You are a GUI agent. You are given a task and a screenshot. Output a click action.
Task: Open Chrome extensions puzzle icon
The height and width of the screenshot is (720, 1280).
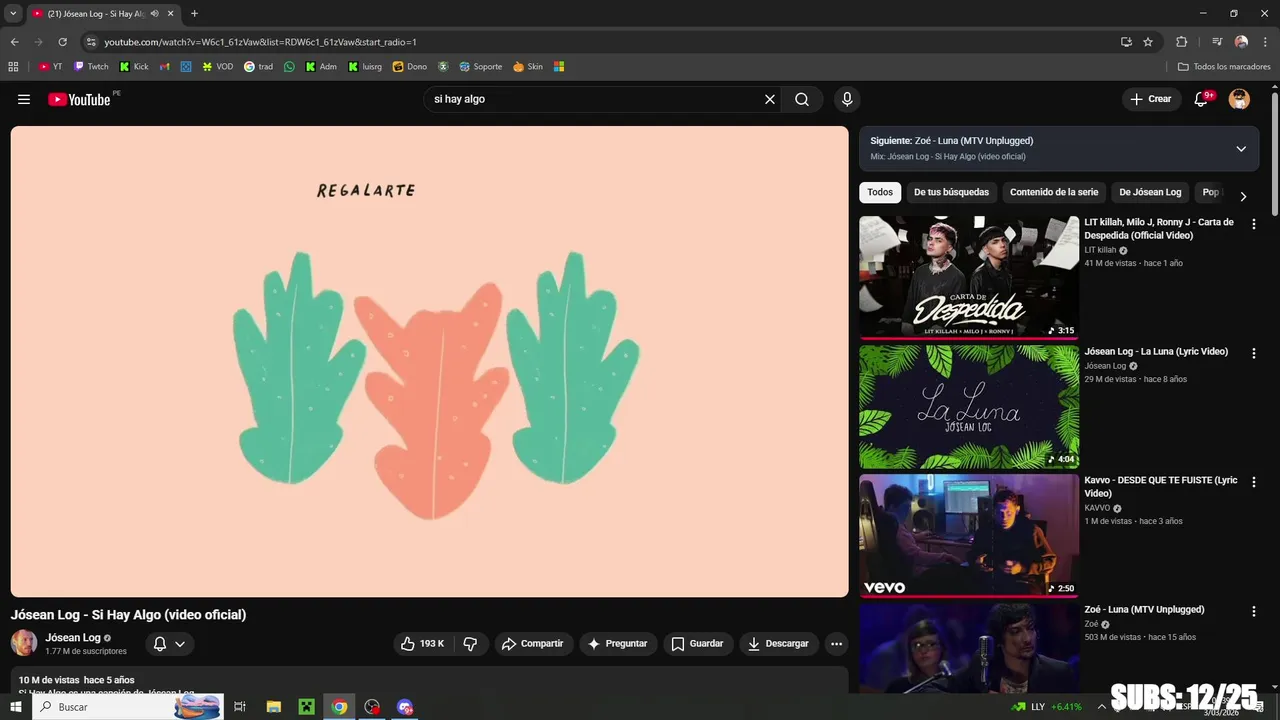[1181, 42]
